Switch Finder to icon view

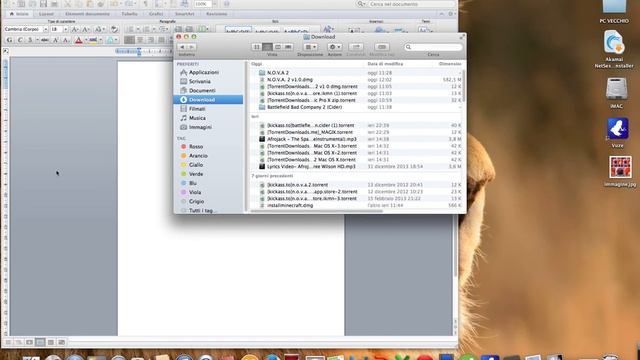click(256, 47)
